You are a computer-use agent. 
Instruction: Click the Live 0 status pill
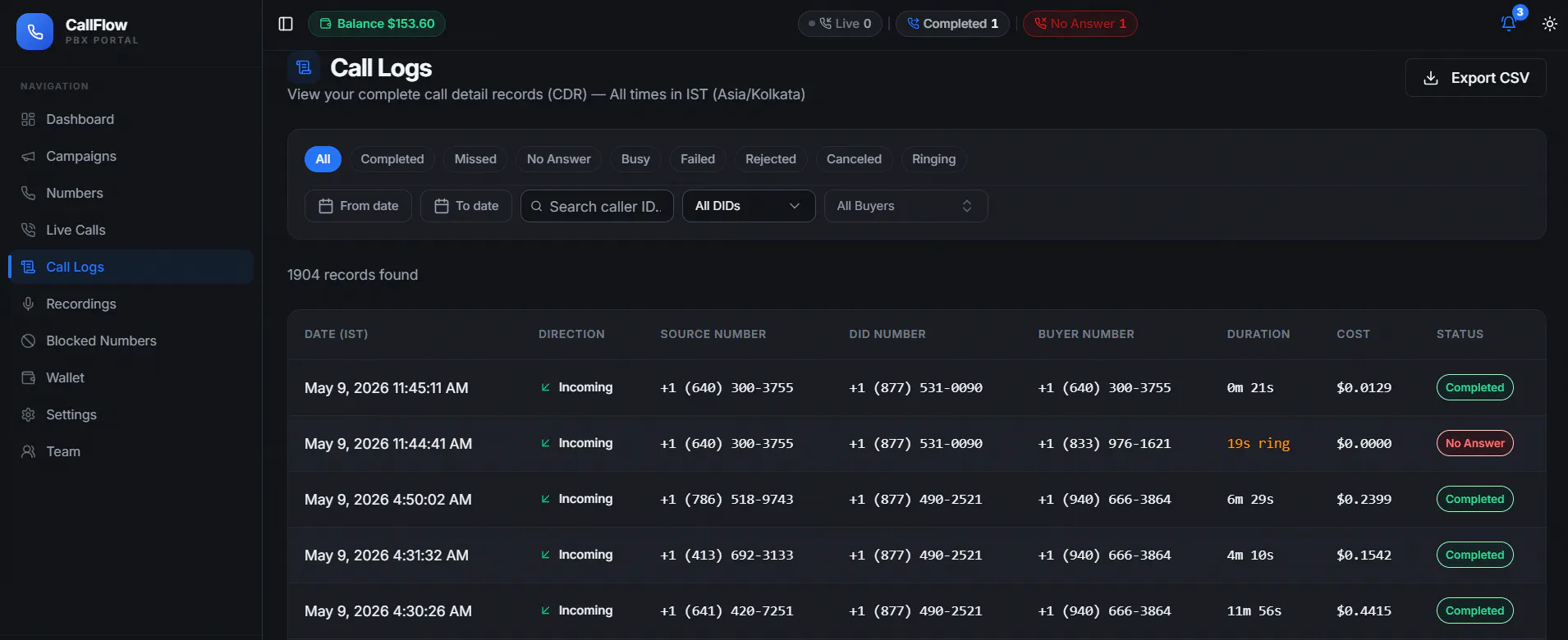[x=840, y=24]
